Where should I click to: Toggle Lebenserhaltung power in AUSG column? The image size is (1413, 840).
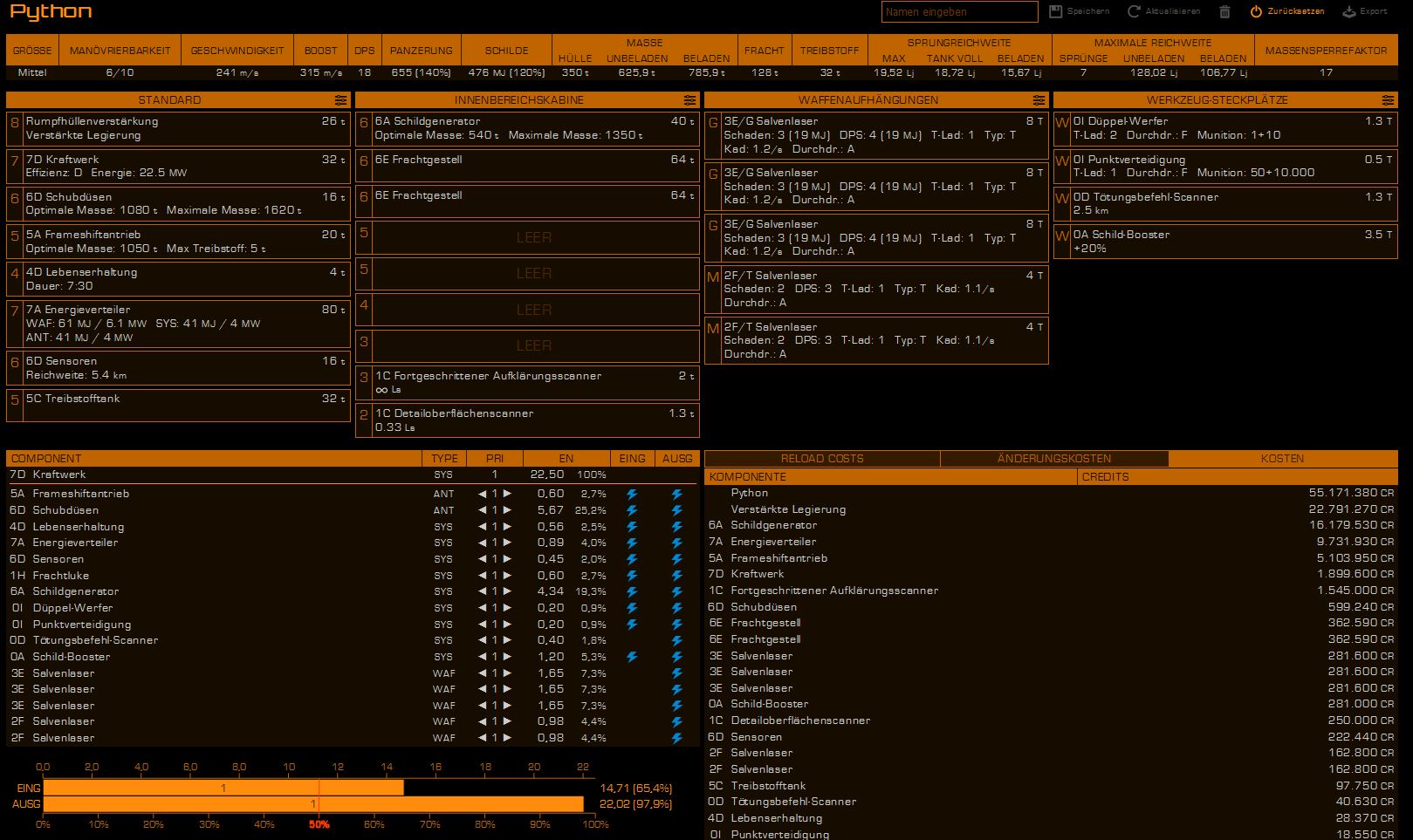(676, 527)
